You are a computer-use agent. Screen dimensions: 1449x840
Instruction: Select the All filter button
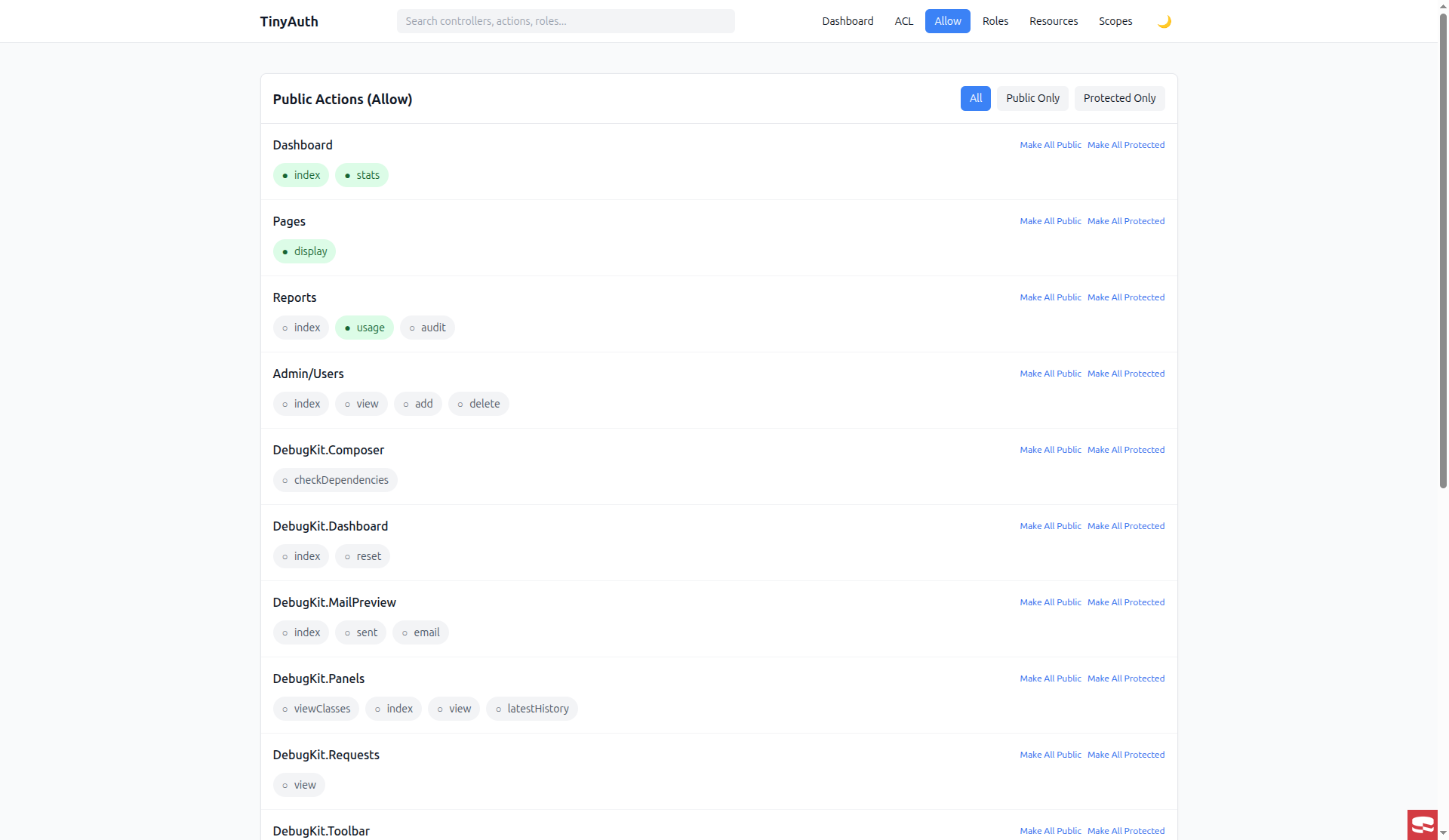(x=975, y=98)
